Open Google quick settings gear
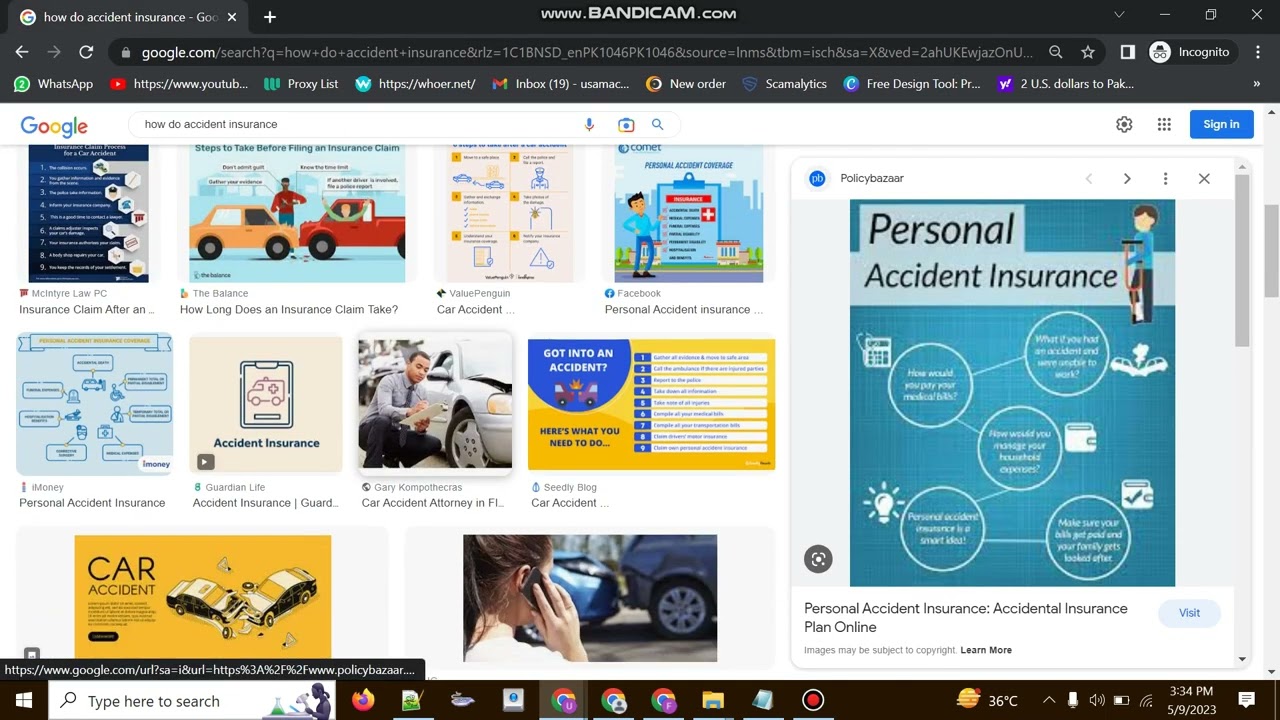 click(x=1124, y=124)
